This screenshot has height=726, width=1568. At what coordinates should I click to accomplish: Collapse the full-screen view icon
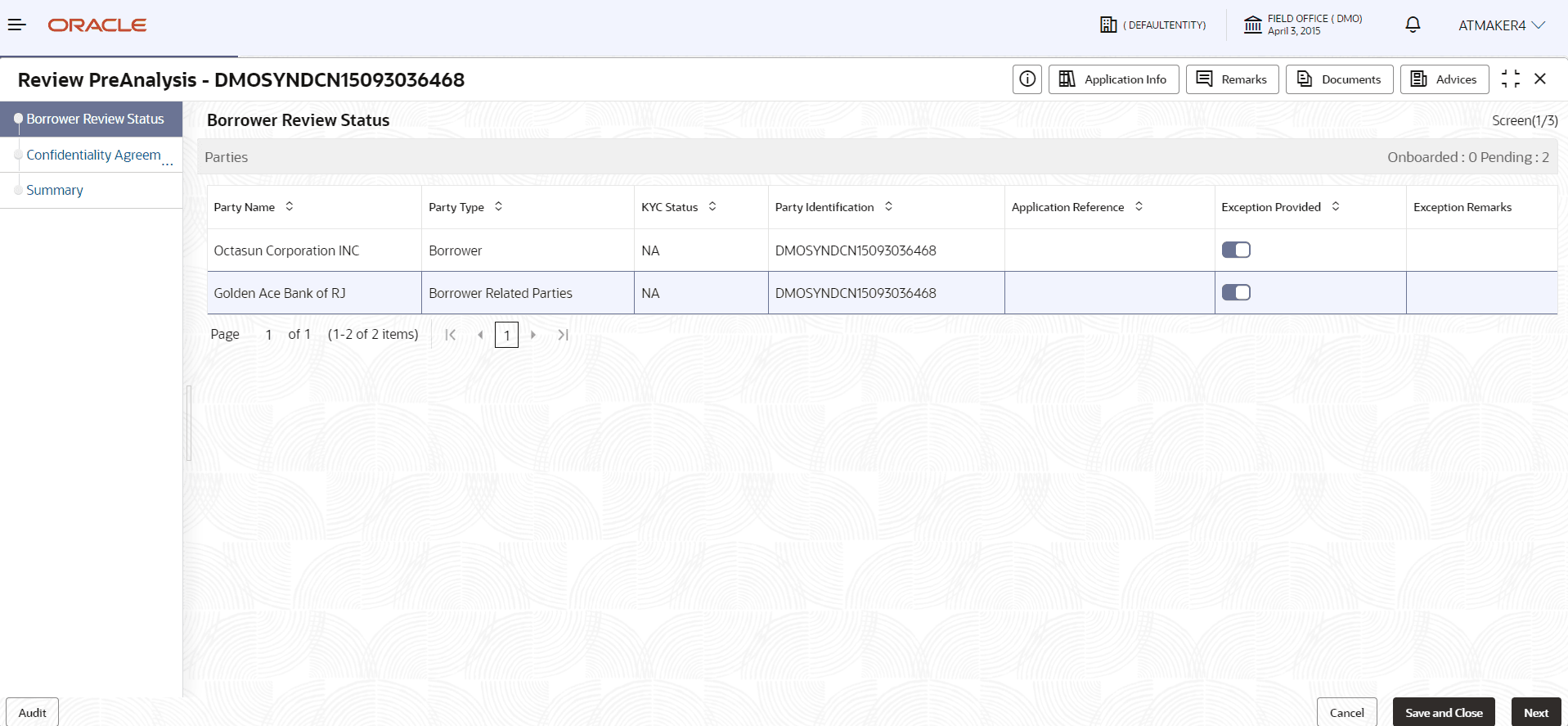pyautogui.click(x=1511, y=79)
